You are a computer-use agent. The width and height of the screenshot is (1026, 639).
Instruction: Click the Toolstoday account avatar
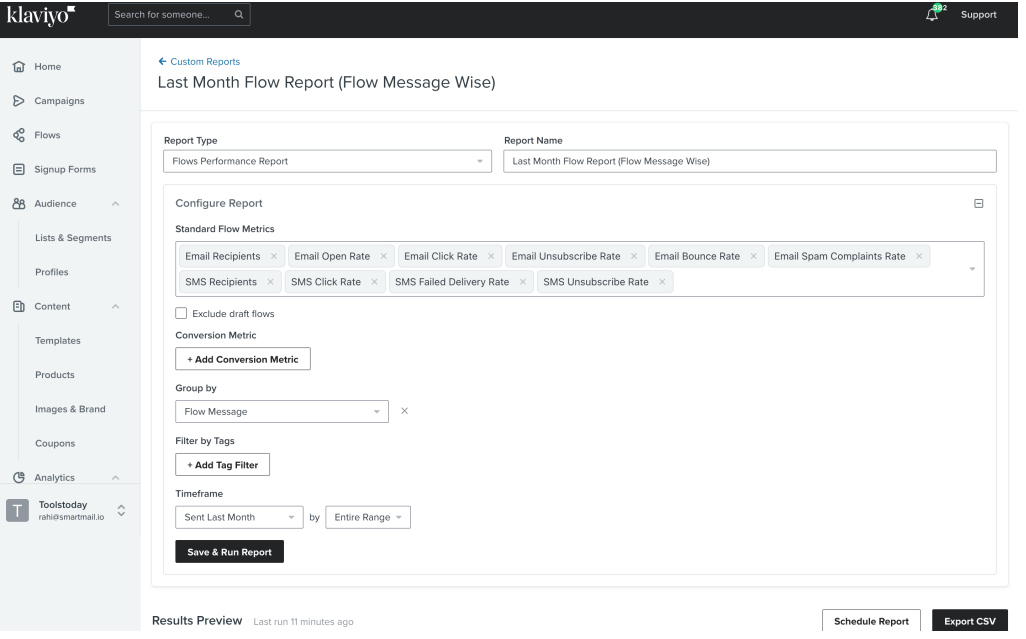[18, 510]
